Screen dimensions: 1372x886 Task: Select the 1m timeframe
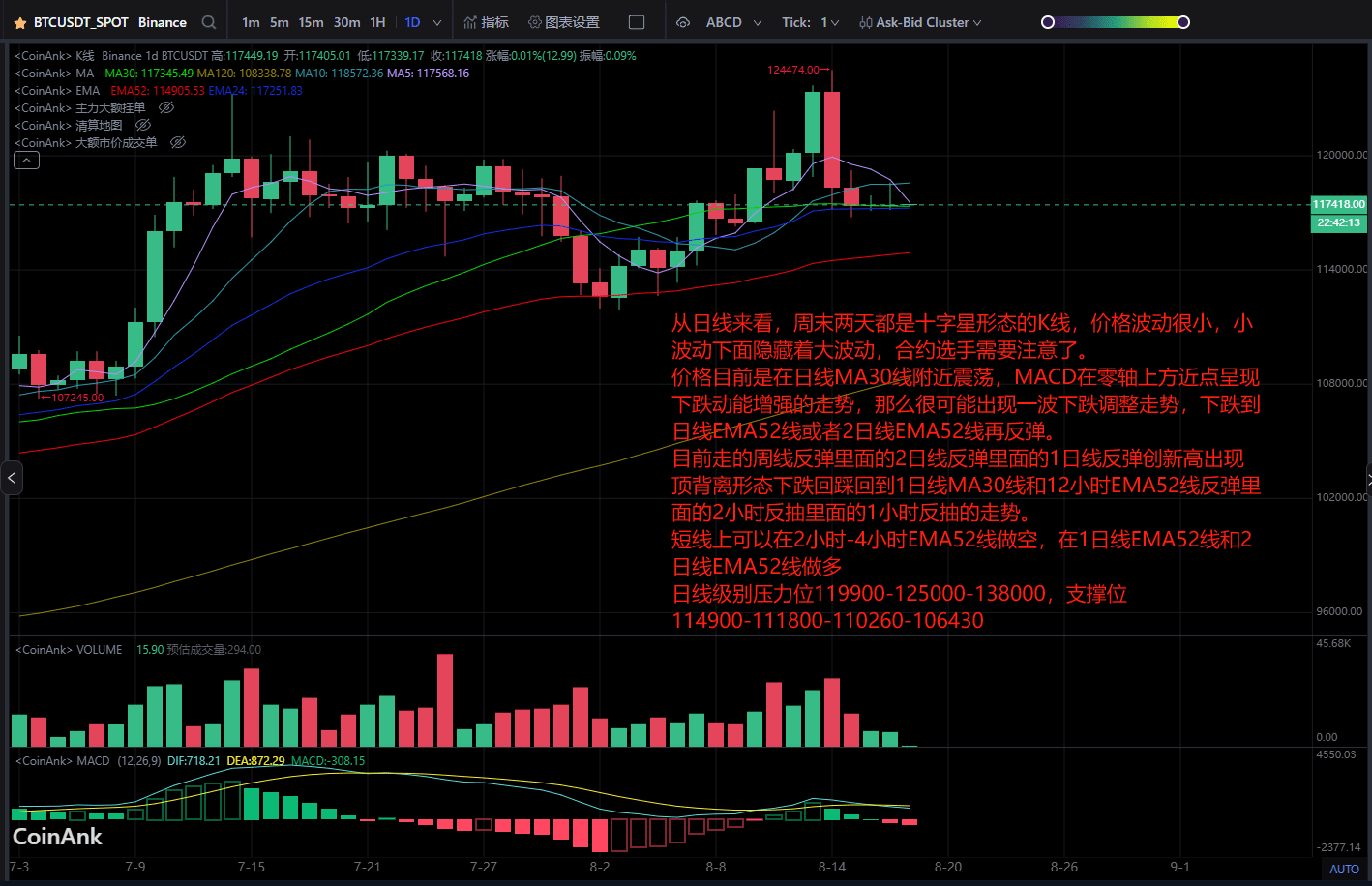(x=251, y=22)
